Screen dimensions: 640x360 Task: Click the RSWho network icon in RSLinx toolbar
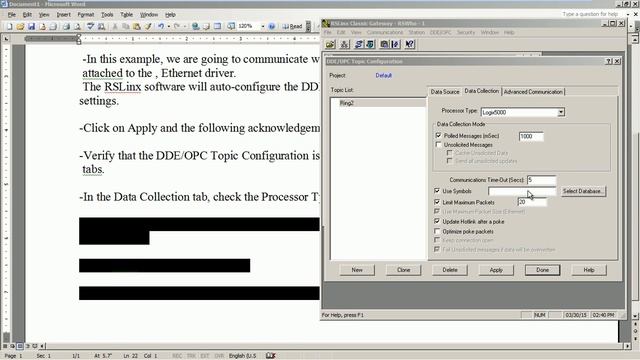[344, 44]
